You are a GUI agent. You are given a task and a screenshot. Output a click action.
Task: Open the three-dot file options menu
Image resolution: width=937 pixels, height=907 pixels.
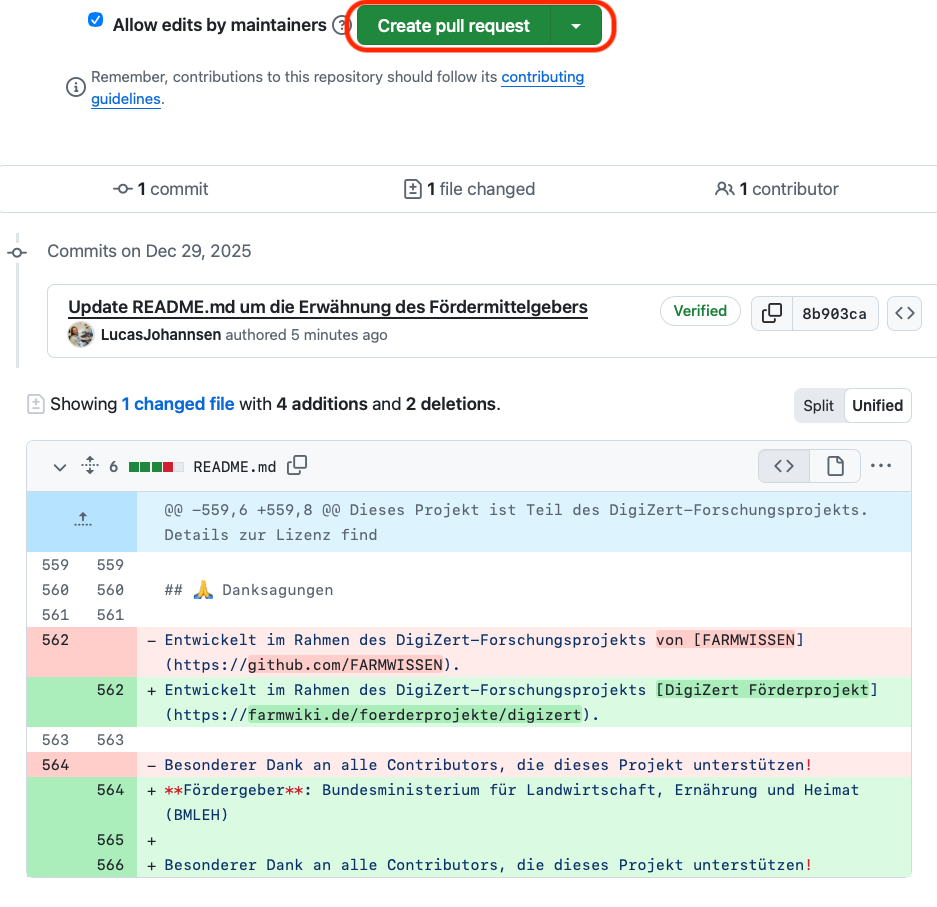click(880, 466)
